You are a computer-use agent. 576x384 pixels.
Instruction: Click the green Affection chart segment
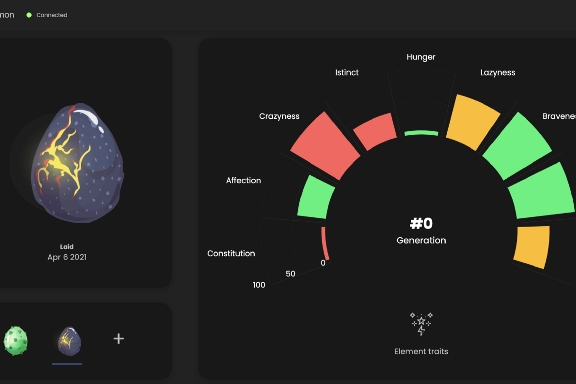click(x=316, y=197)
